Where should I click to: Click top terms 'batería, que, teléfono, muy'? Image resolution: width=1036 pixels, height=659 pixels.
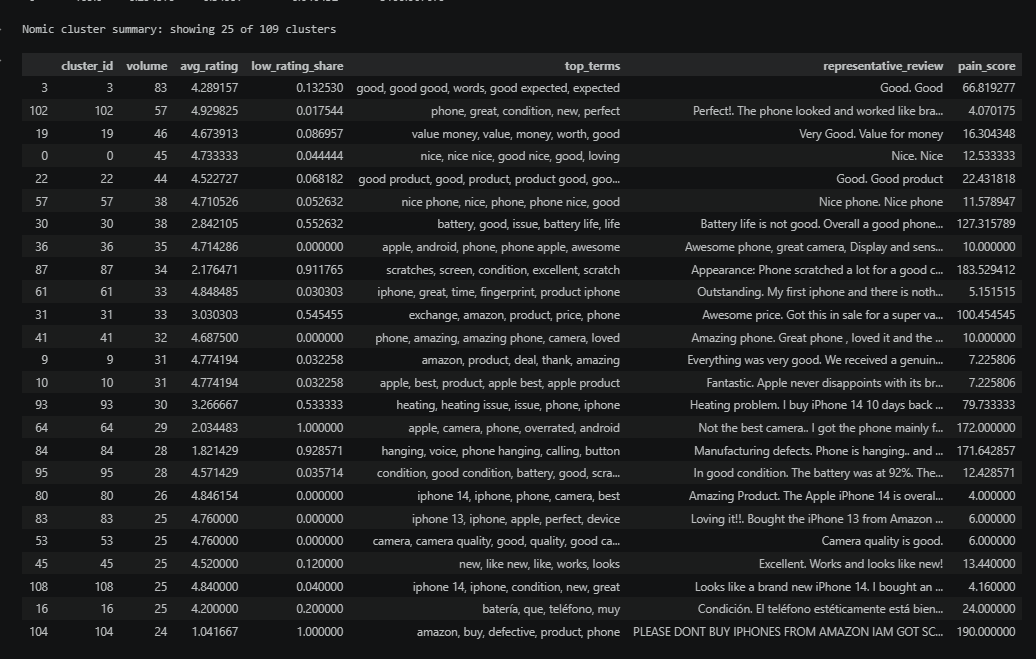point(551,609)
